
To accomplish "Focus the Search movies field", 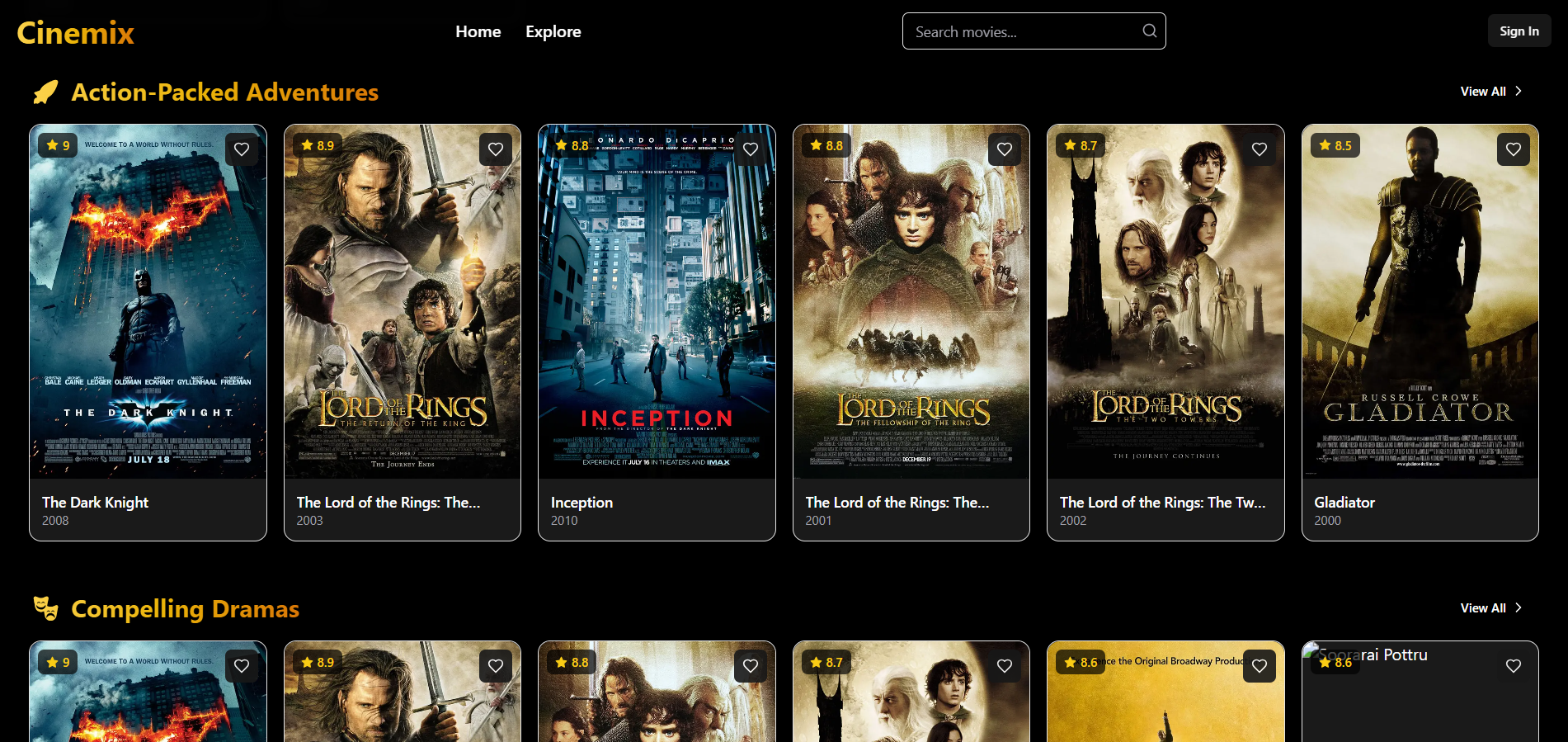I will 1034,31.
